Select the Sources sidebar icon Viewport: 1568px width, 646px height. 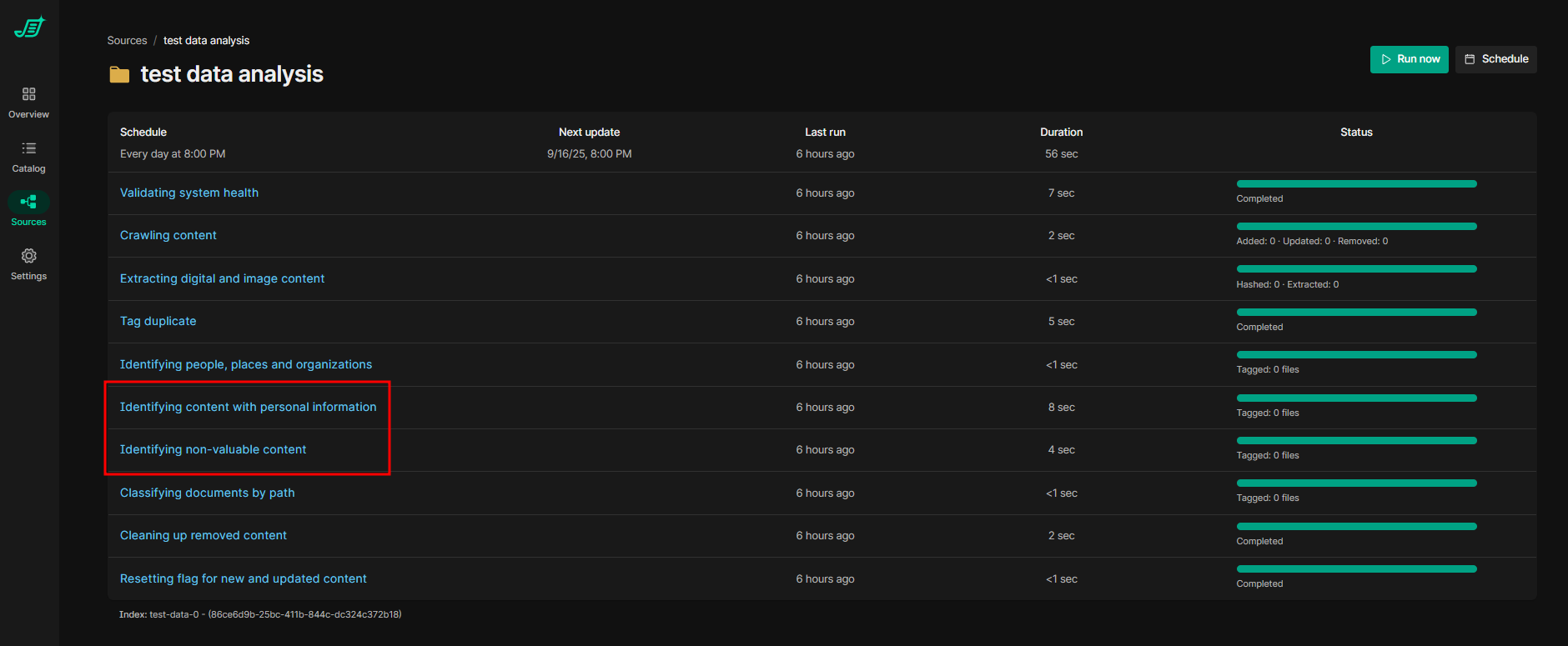click(x=29, y=202)
